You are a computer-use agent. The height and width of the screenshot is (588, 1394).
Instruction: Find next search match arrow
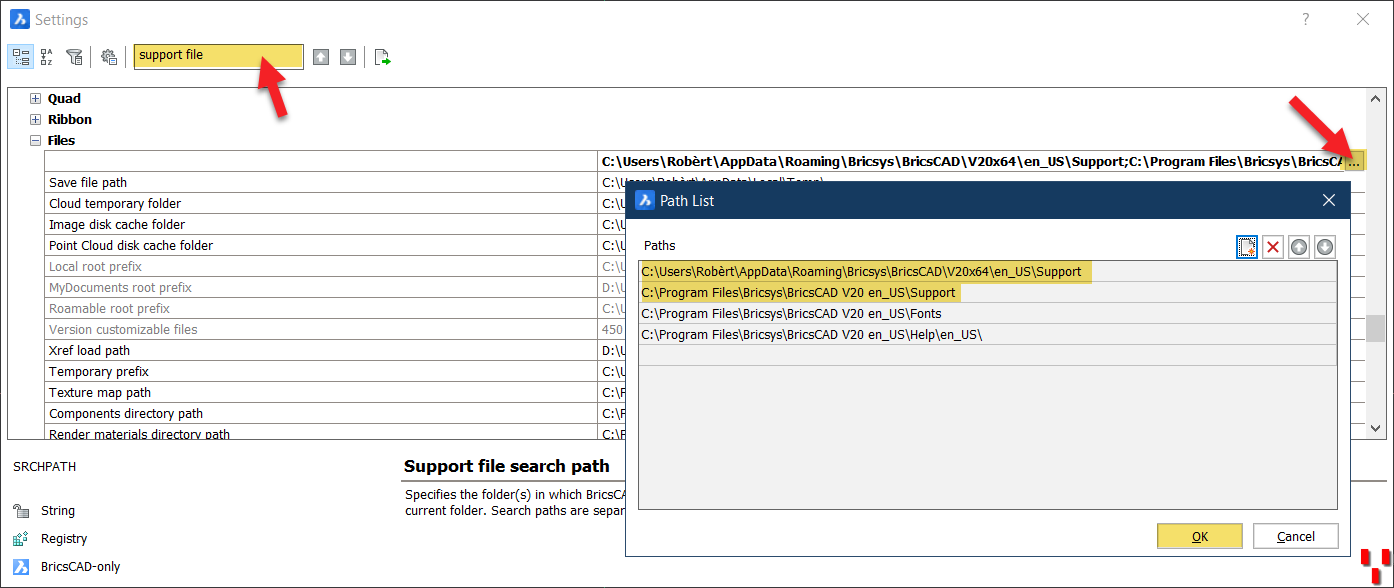[348, 57]
